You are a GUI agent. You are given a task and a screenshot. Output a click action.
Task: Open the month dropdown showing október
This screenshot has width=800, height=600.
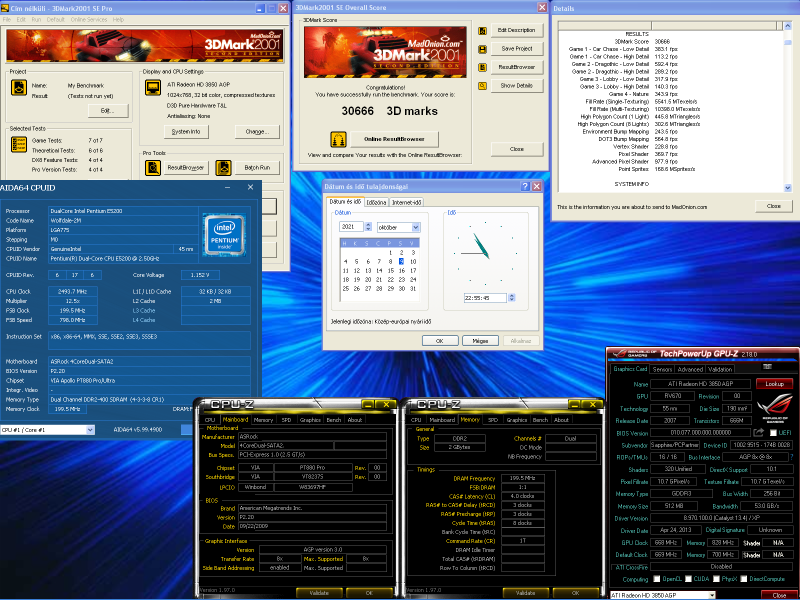coord(415,227)
